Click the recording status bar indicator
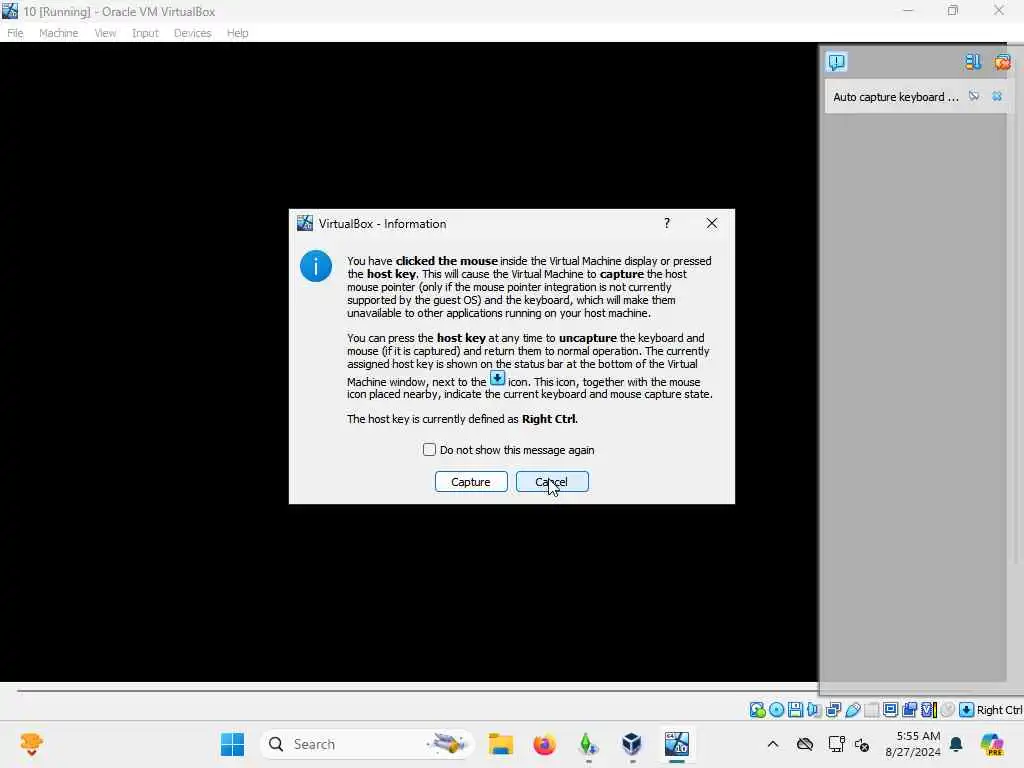 [x=910, y=710]
